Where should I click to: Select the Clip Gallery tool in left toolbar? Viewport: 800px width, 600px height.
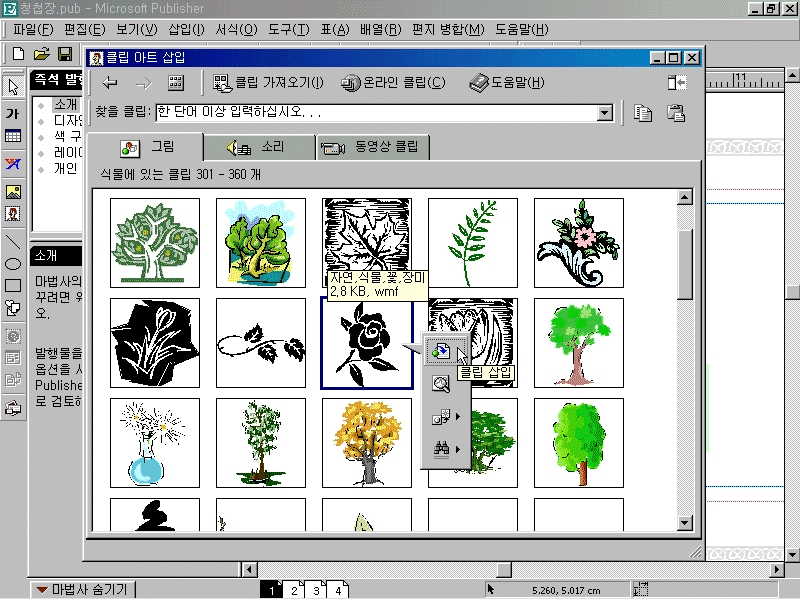(x=13, y=213)
